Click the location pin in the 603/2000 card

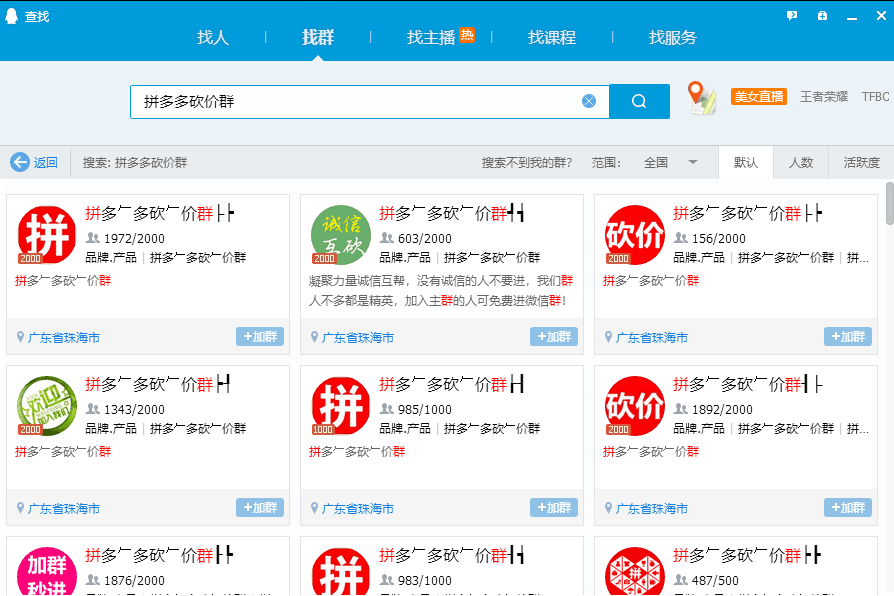tap(314, 337)
